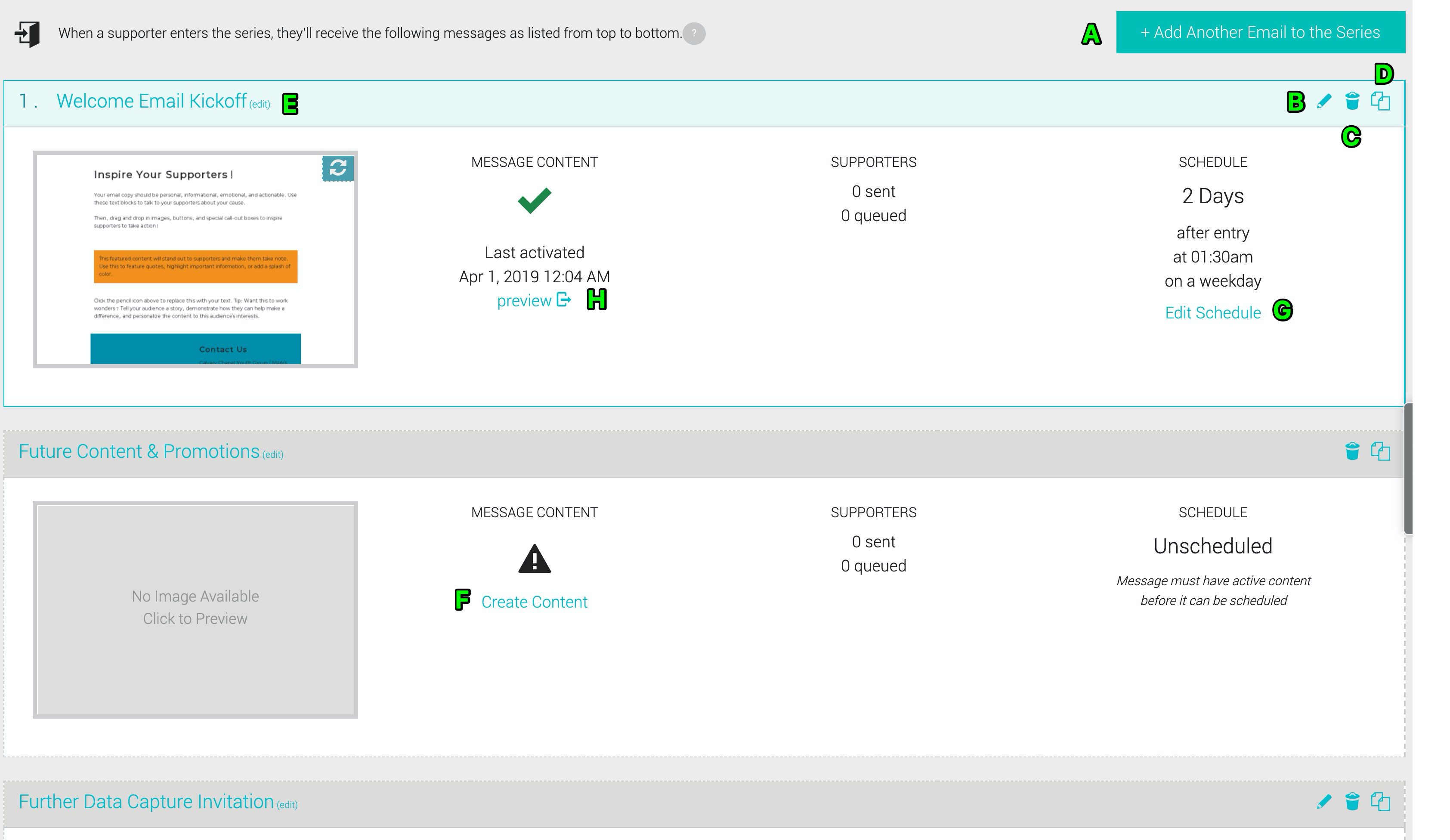Open Edit Schedule link

[1212, 313]
